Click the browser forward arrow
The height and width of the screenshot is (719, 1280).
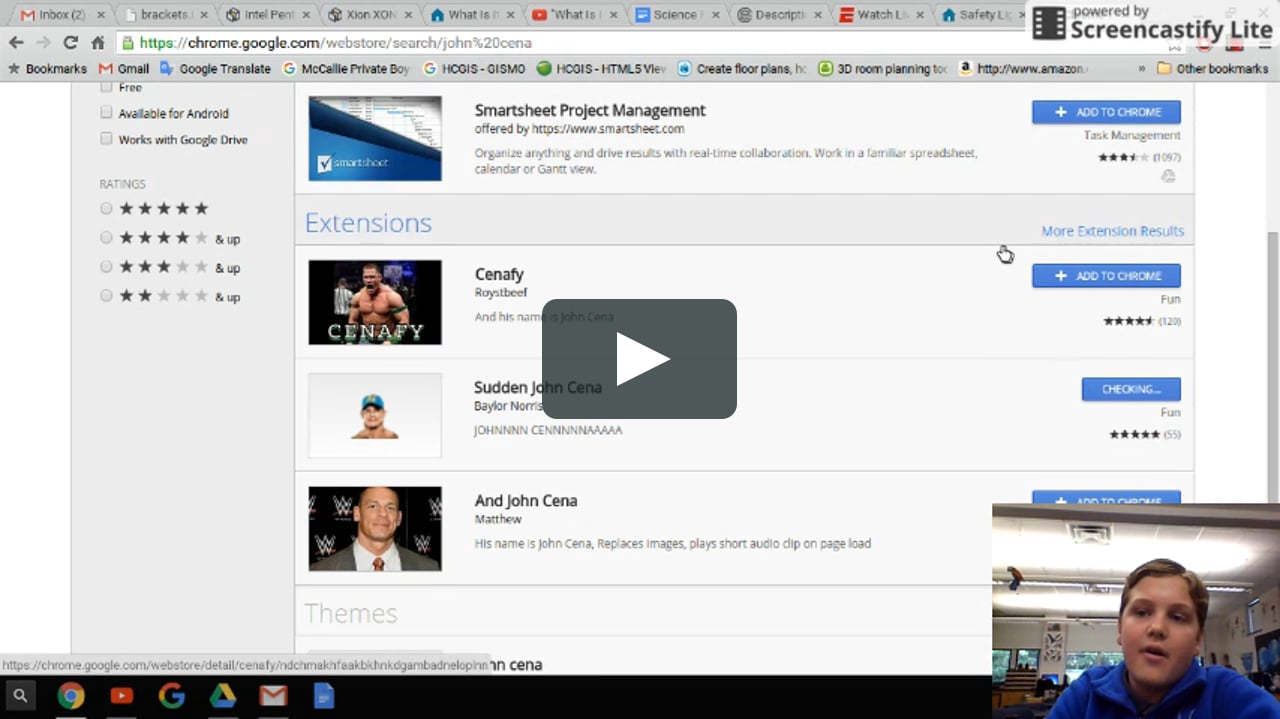(x=43, y=42)
